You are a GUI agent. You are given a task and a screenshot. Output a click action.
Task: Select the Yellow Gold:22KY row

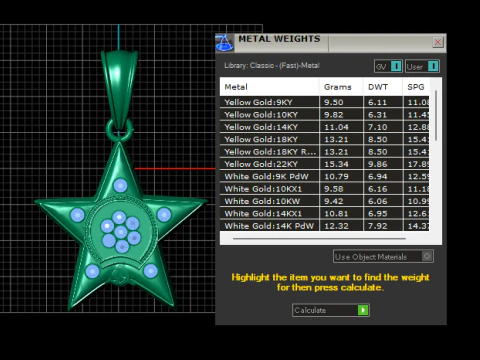coord(324,164)
